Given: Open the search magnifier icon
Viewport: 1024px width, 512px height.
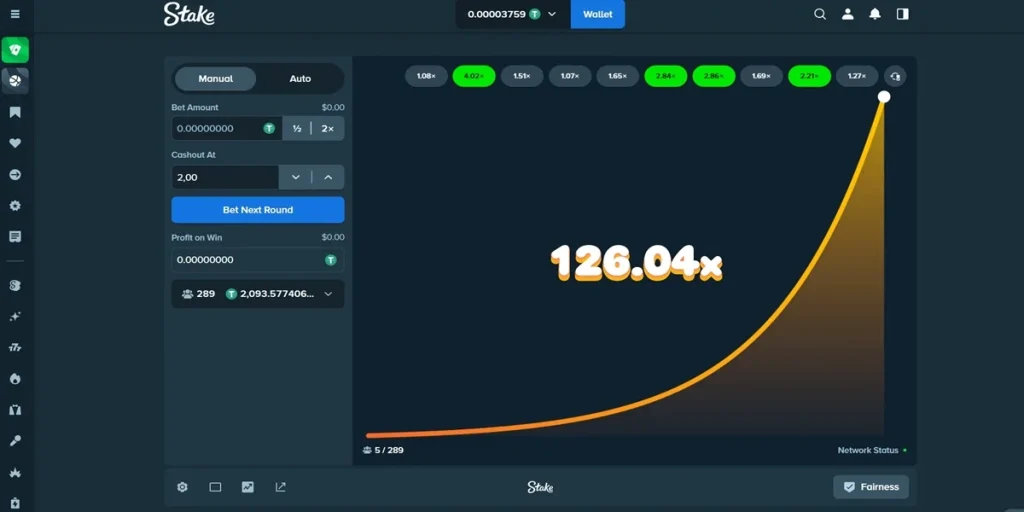Looking at the screenshot, I should (820, 14).
